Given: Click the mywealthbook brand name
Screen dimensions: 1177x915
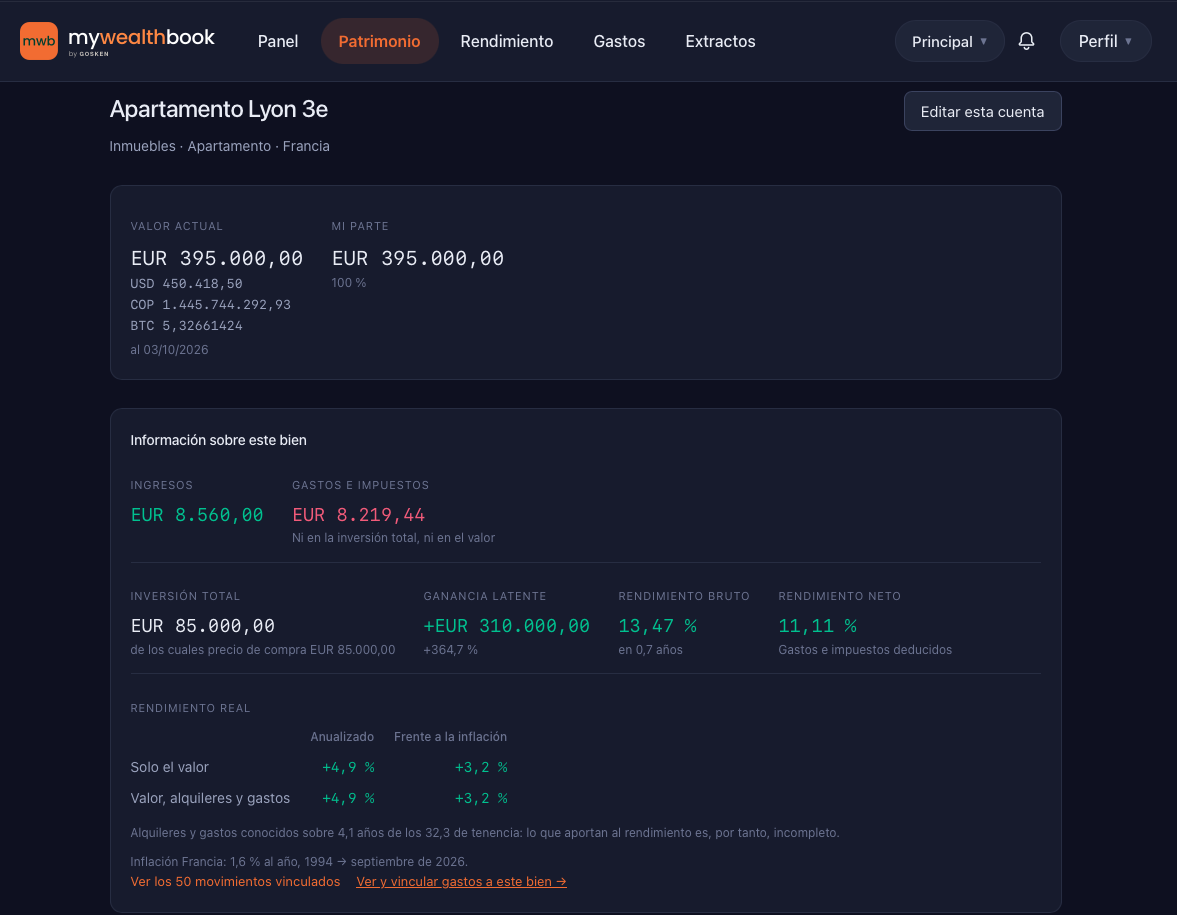Looking at the screenshot, I should (141, 38).
